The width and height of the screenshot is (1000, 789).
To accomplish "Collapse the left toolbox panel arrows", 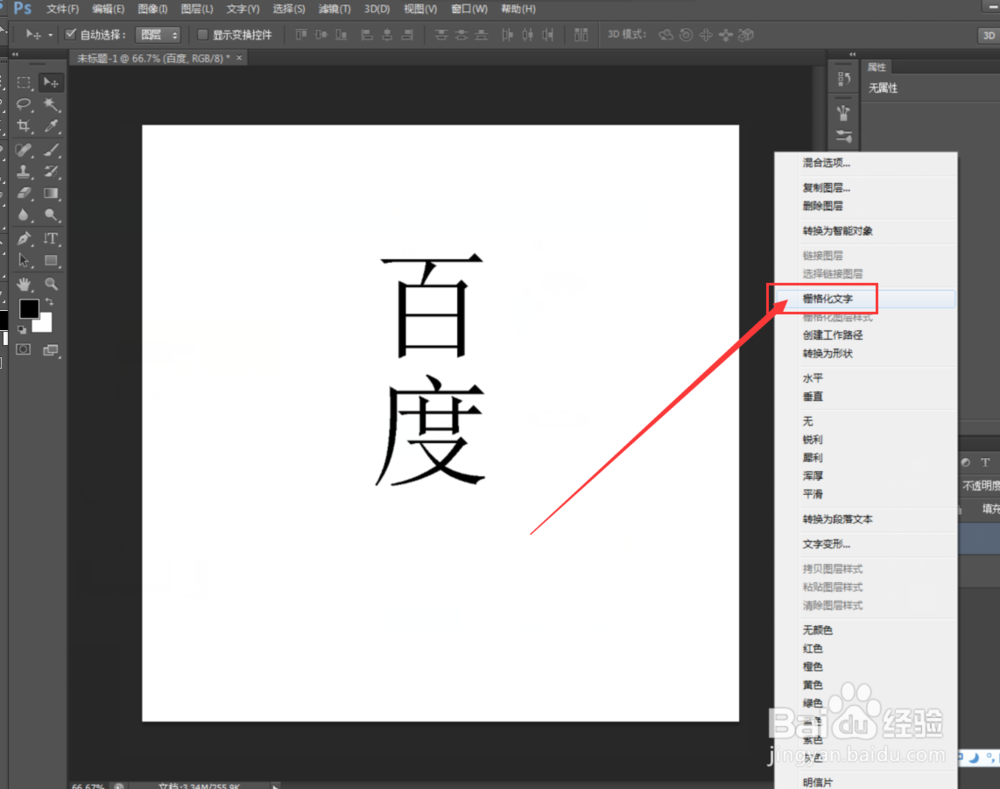I will [15, 55].
